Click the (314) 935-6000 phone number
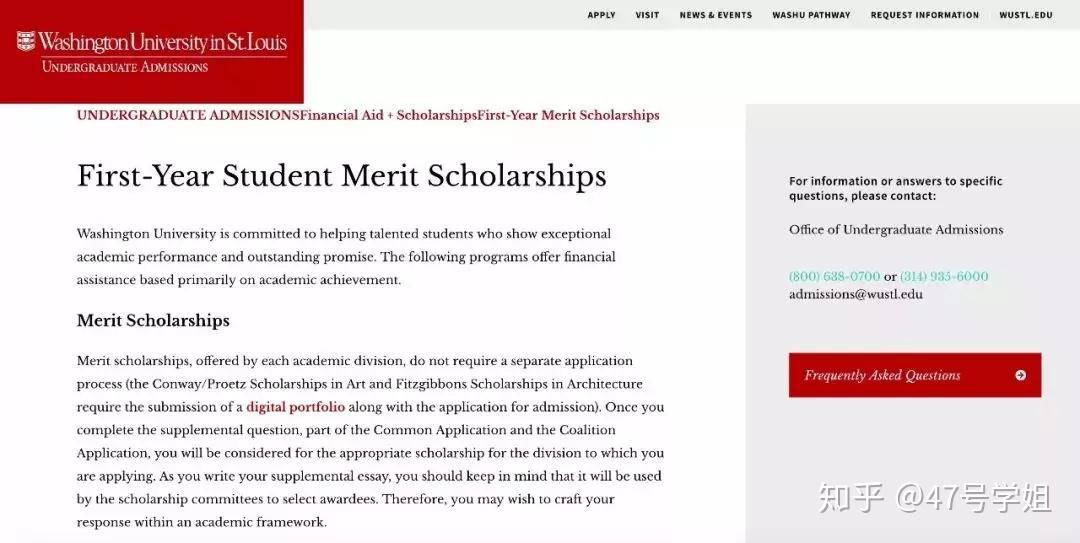Screen dimensions: 1080x543 click(x=944, y=276)
